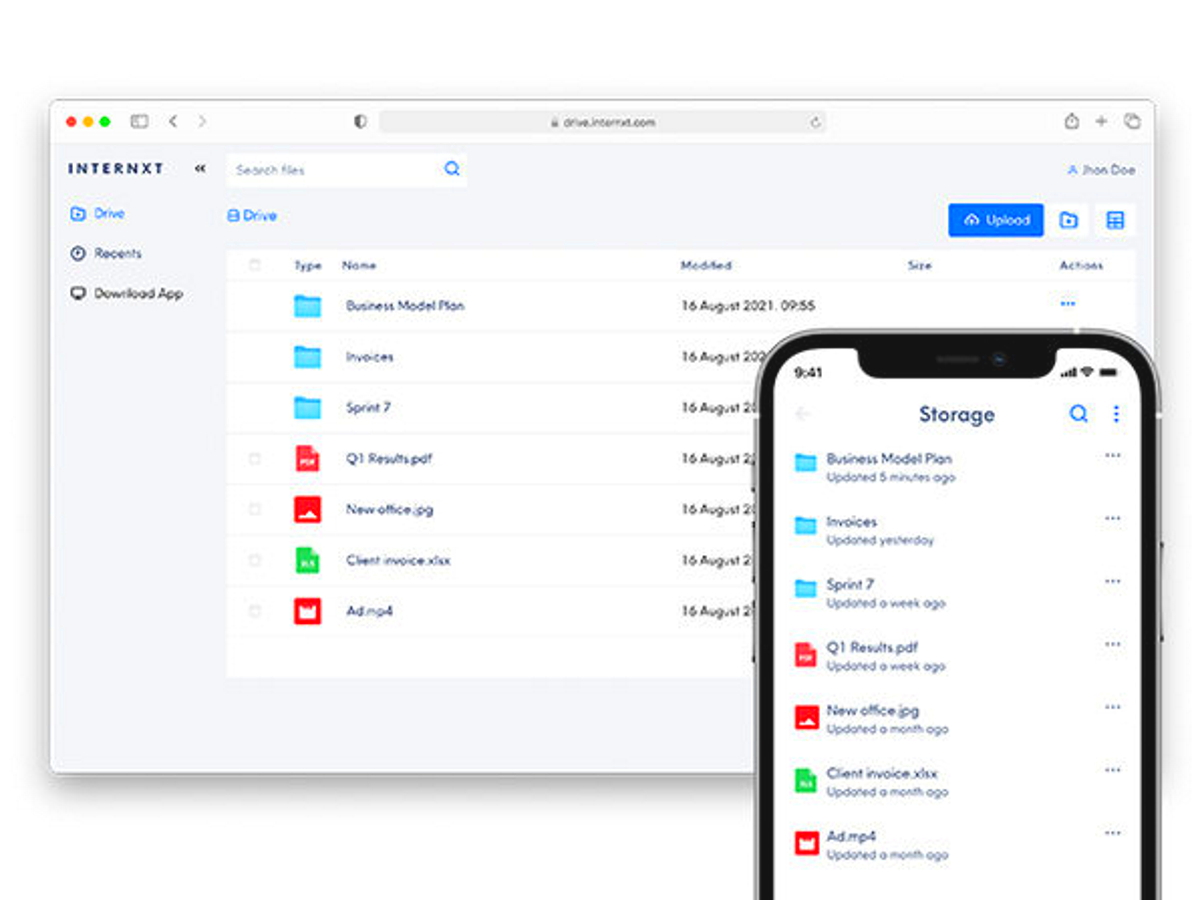
Task: Open the vertical dots menu in phone header
Action: [1116, 414]
